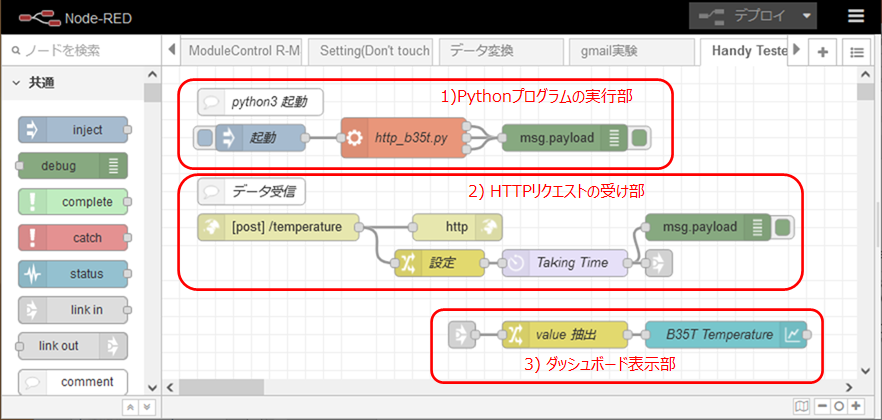Reset zoom with the circle icon
Image resolution: width=882 pixels, height=420 pixels.
(x=838, y=406)
